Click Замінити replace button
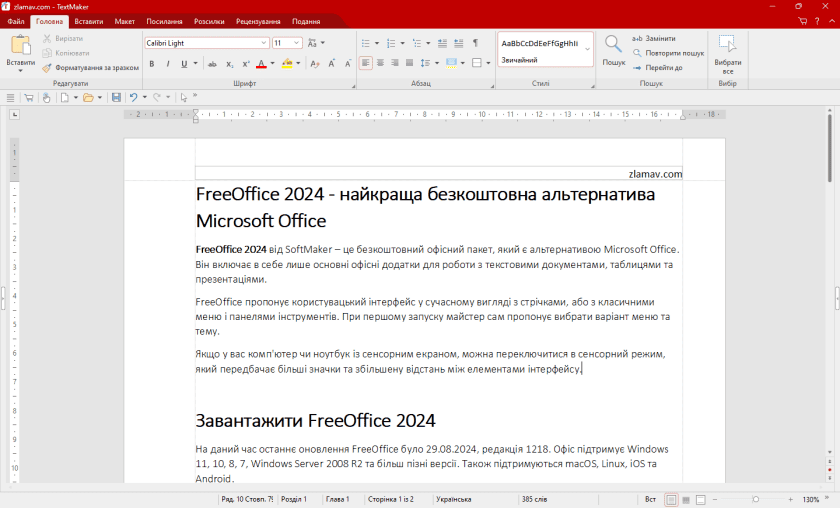The image size is (840, 508). click(654, 39)
